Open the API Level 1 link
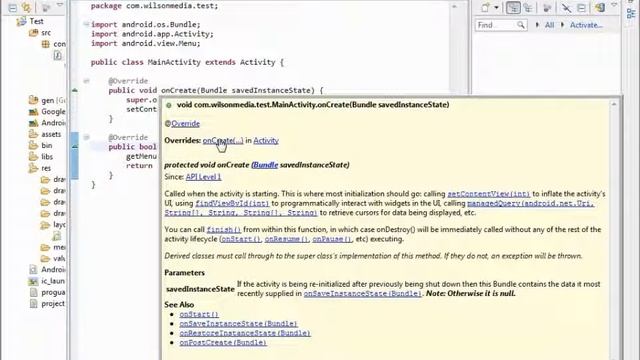The width and height of the screenshot is (640, 360). point(203,177)
